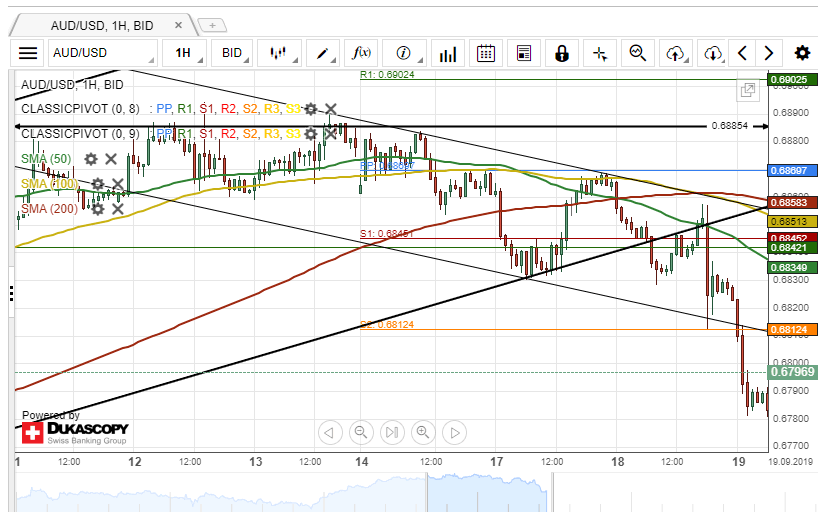
Task: Open the hamburger main menu
Action: pos(28,53)
